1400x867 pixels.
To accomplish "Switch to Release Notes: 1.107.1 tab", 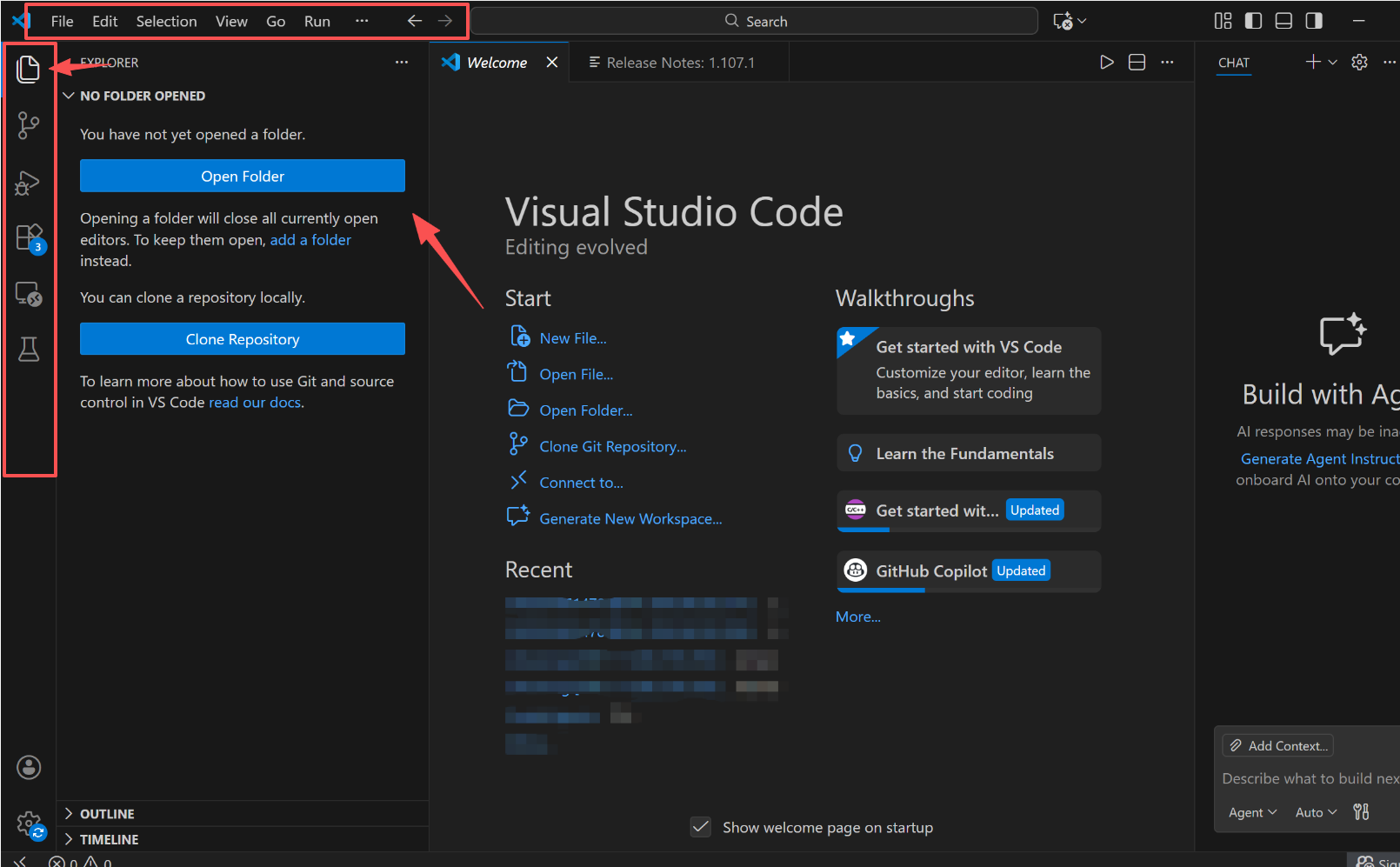I will click(x=680, y=63).
